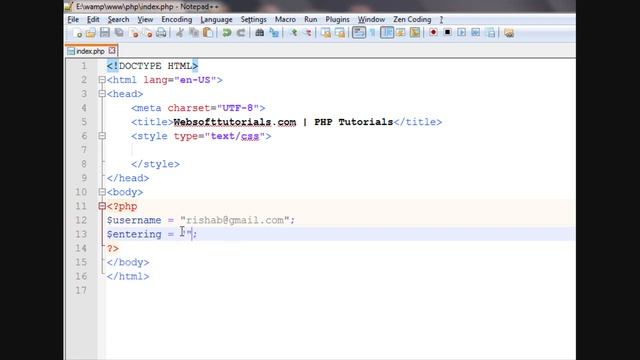The height and width of the screenshot is (360, 640).
Task: Click line number 17 in the margin
Action: 81,290
